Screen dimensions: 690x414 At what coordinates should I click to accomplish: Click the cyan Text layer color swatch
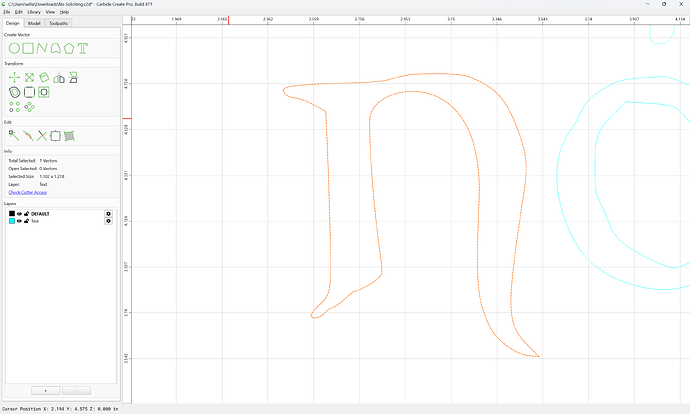[12, 221]
